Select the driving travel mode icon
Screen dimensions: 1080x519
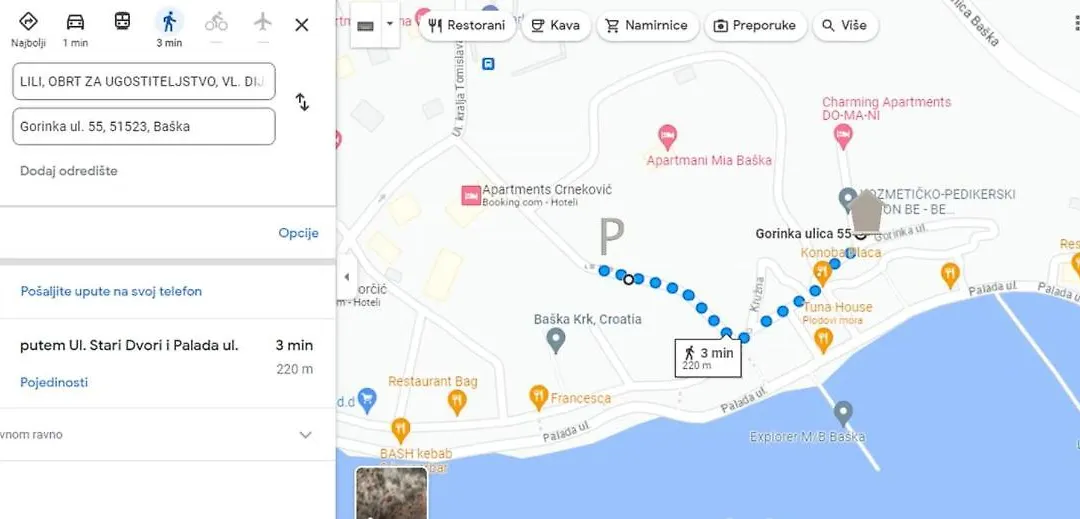pos(75,22)
